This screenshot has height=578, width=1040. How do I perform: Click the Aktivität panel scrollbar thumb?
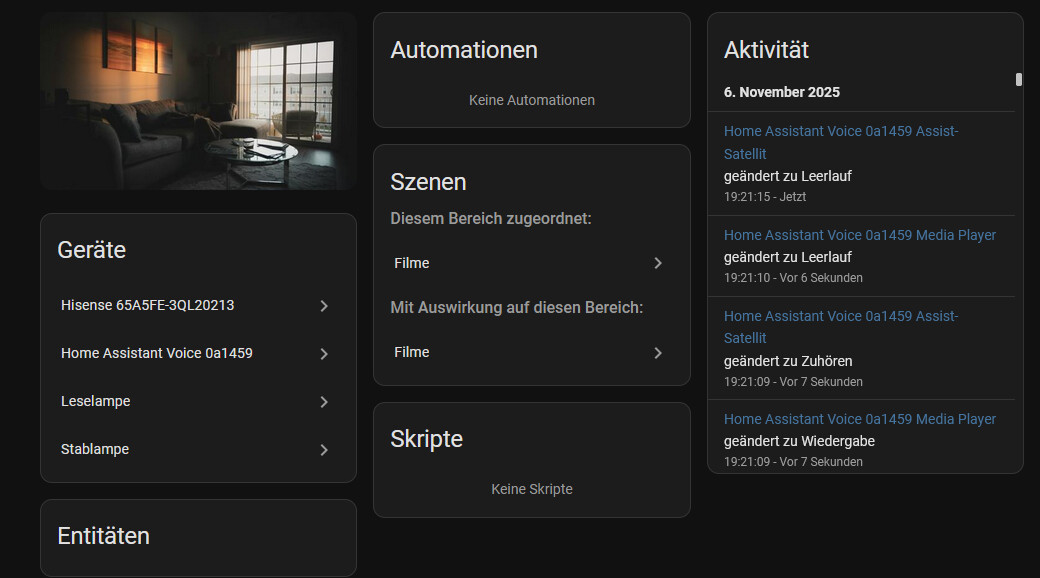(1019, 79)
